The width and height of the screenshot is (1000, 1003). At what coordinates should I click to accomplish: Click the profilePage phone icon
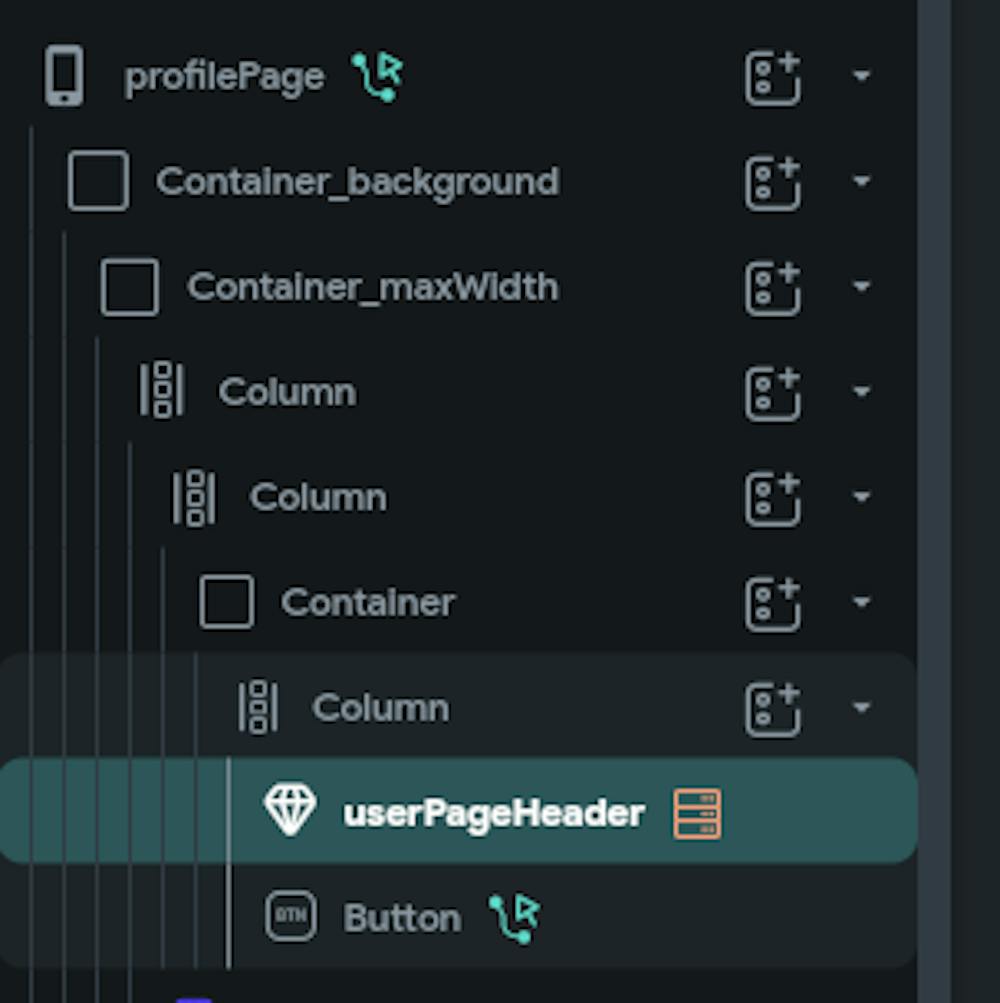[64, 77]
